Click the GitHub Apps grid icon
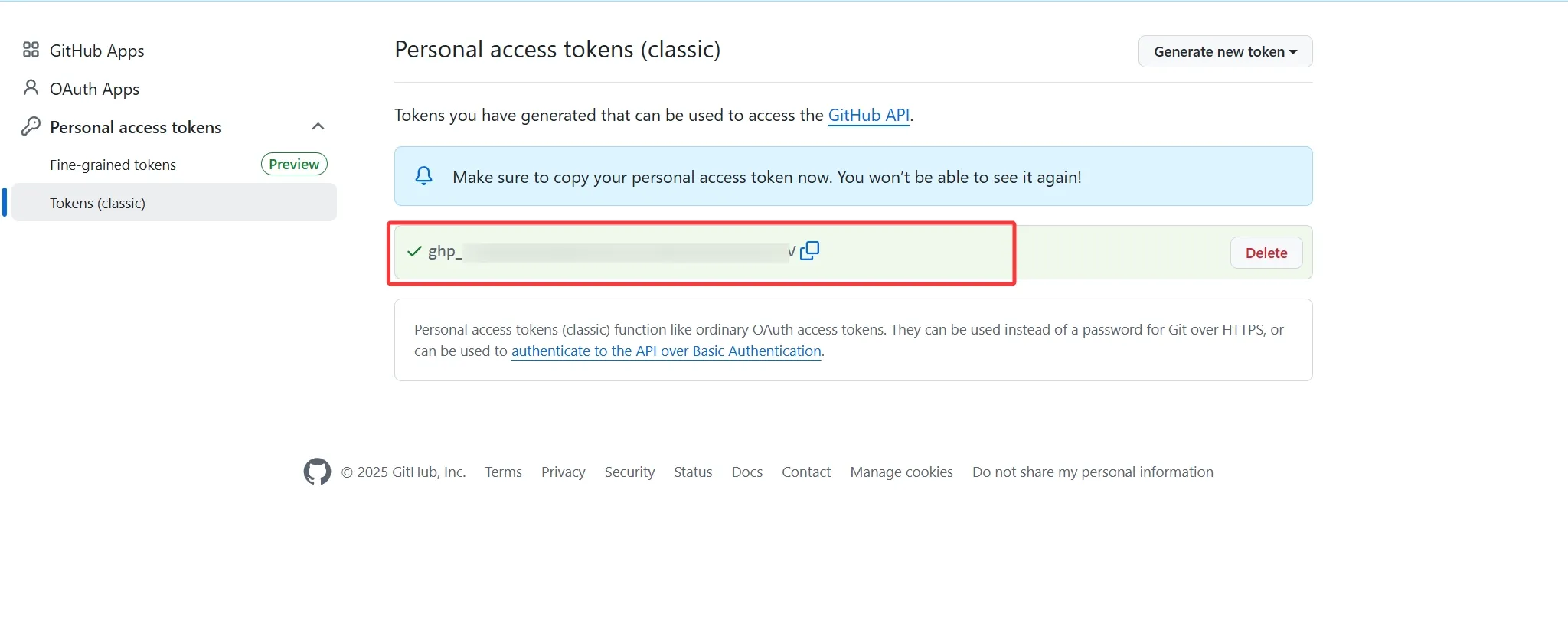The image size is (1568, 640). click(x=31, y=50)
